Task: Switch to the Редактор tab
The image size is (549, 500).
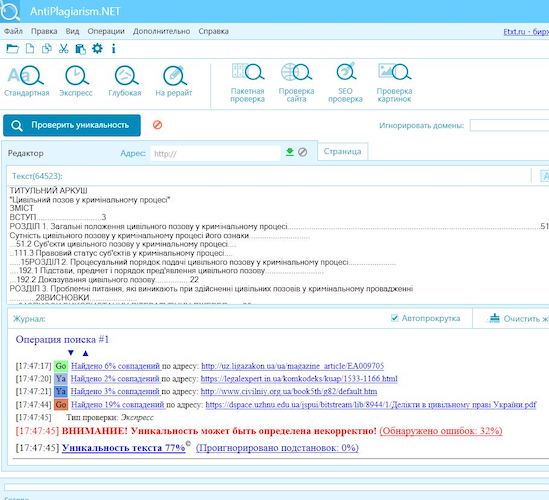Action: point(26,153)
